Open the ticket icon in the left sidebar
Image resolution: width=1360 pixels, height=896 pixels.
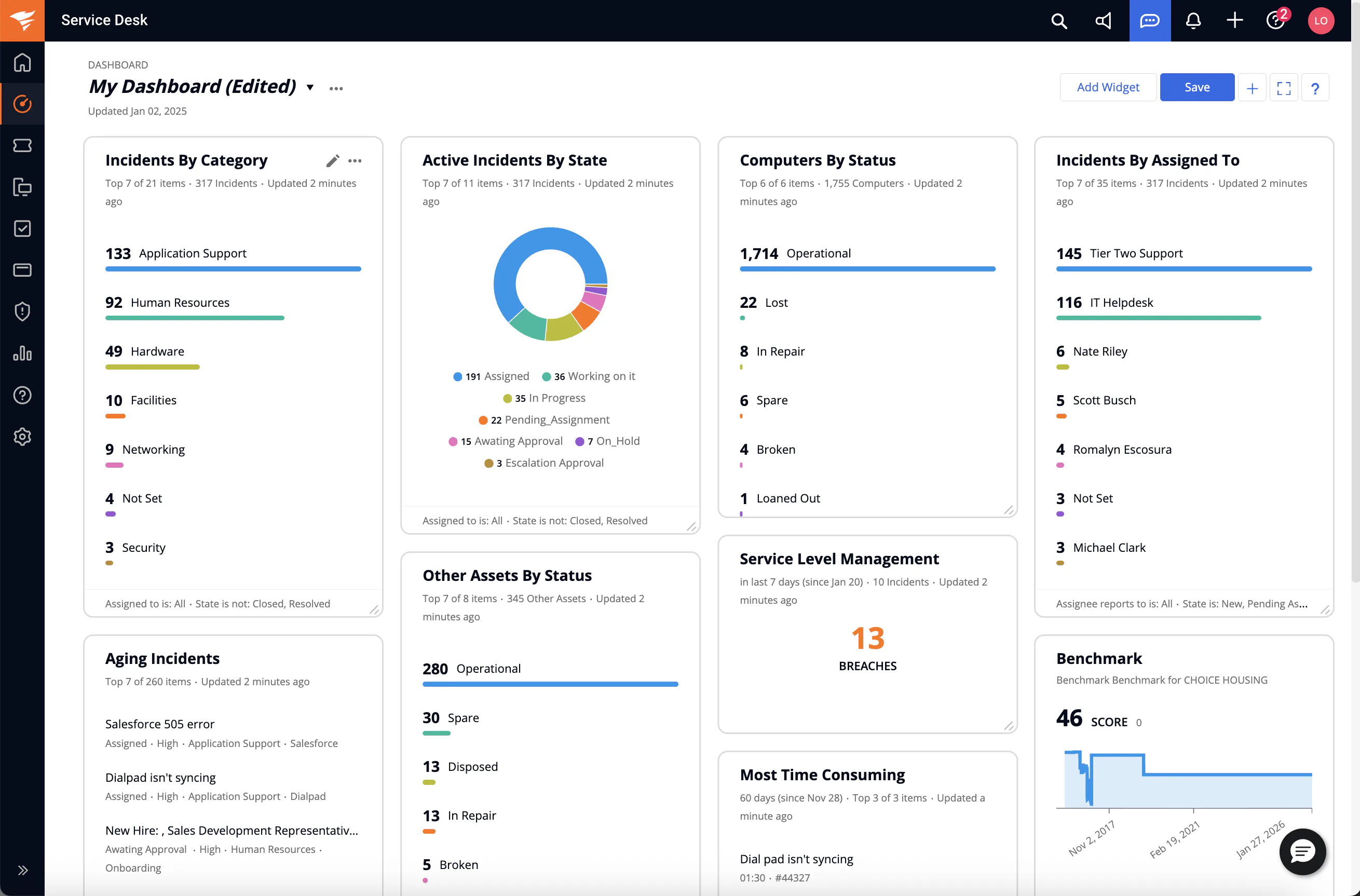pyautogui.click(x=22, y=145)
